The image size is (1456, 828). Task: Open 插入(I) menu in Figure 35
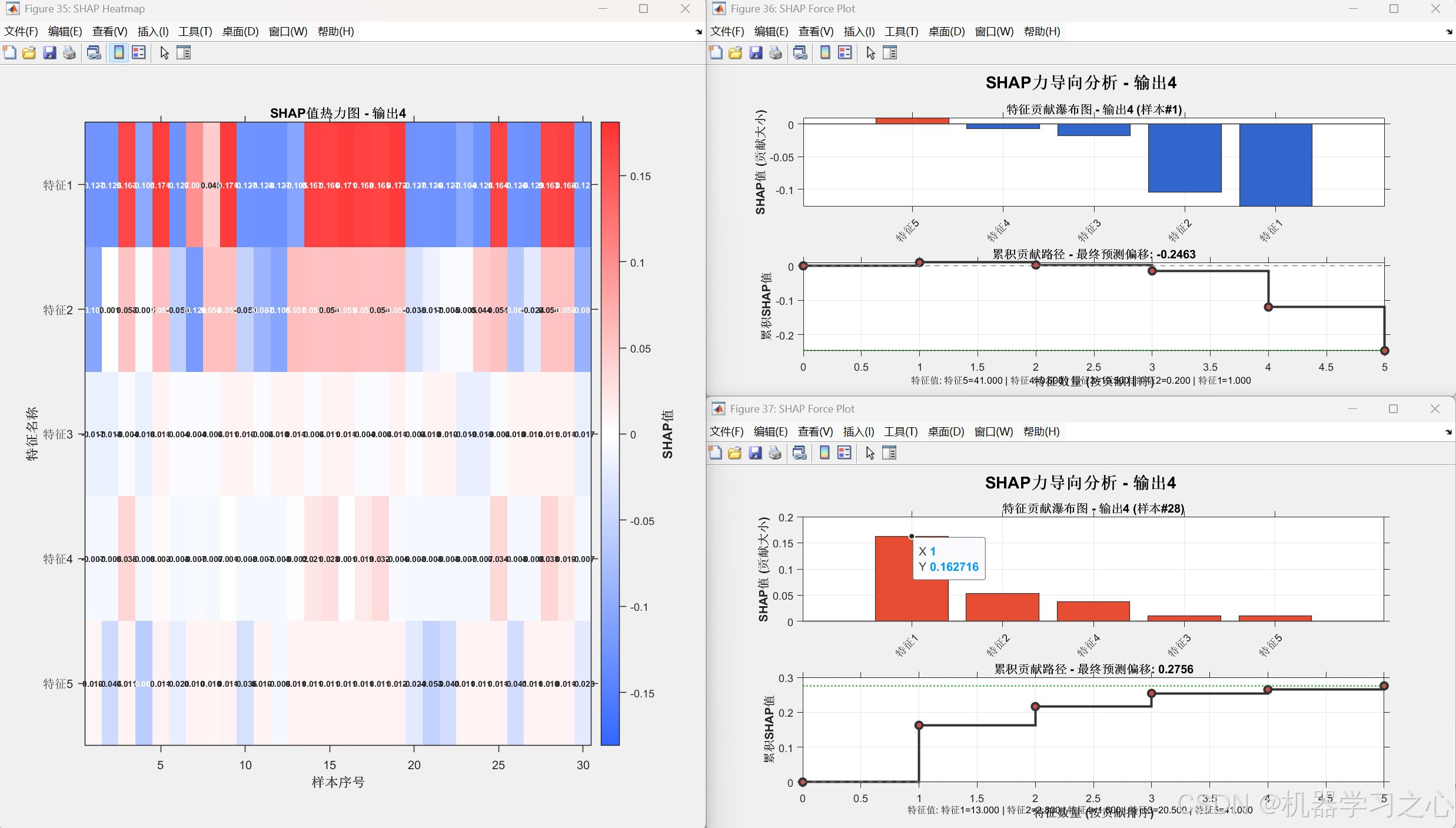[x=153, y=32]
